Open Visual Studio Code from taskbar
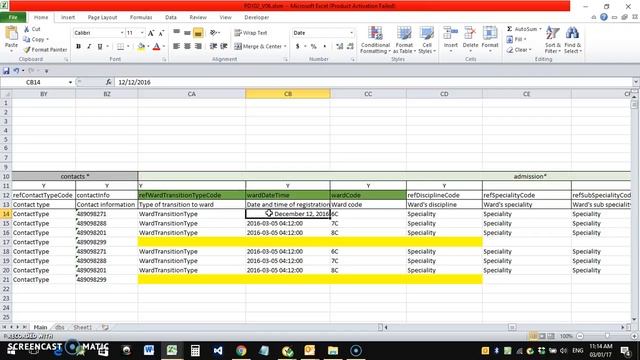Image resolution: width=640 pixels, height=360 pixels. (x=218, y=350)
